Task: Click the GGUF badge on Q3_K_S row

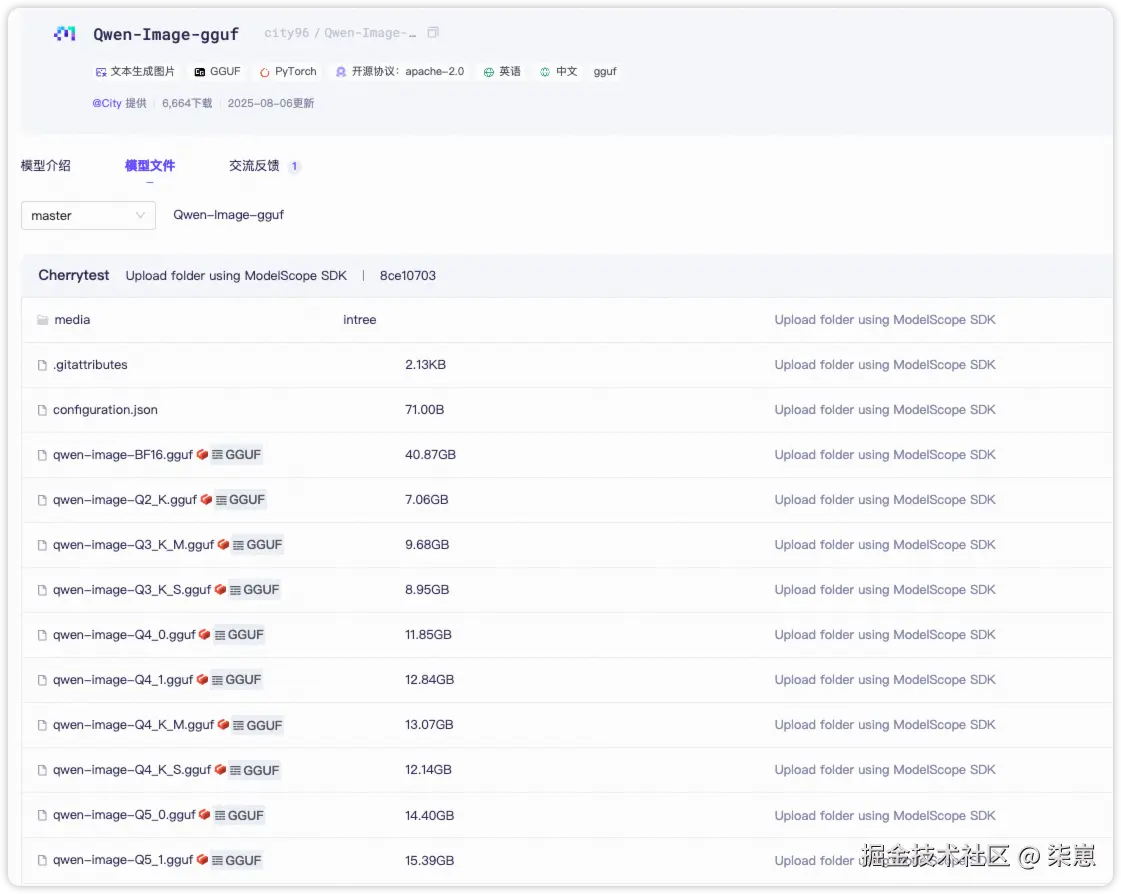Action: (x=255, y=590)
